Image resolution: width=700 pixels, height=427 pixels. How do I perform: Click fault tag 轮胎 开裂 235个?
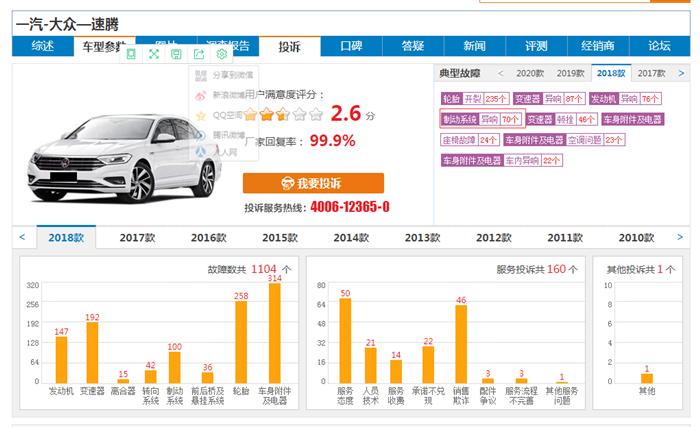475,99
